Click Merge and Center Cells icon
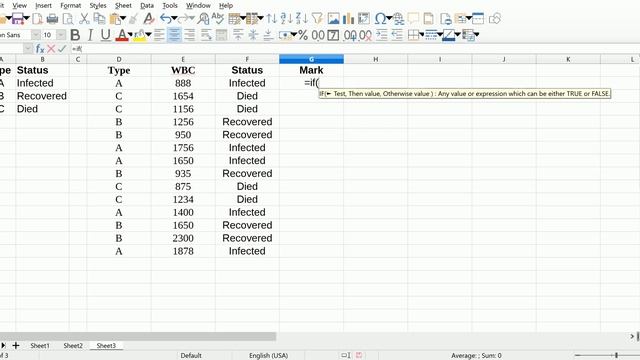 [221, 35]
